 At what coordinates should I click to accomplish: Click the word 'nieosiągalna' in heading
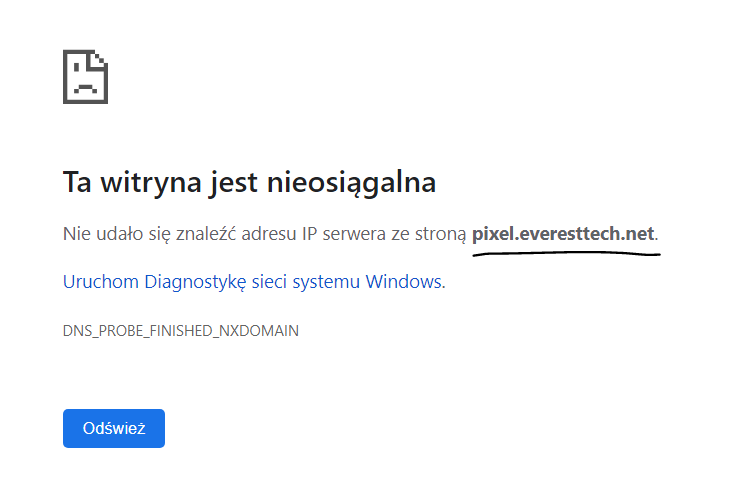point(351,182)
